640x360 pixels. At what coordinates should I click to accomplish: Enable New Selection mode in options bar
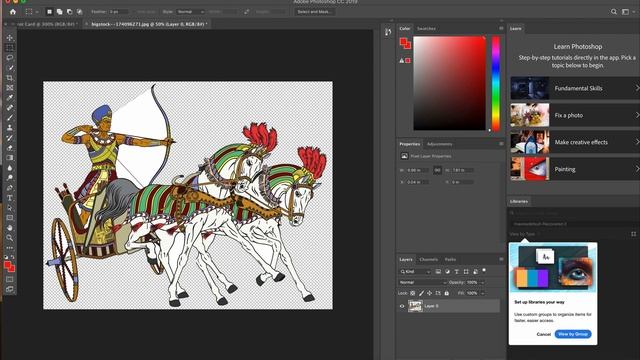coord(49,12)
